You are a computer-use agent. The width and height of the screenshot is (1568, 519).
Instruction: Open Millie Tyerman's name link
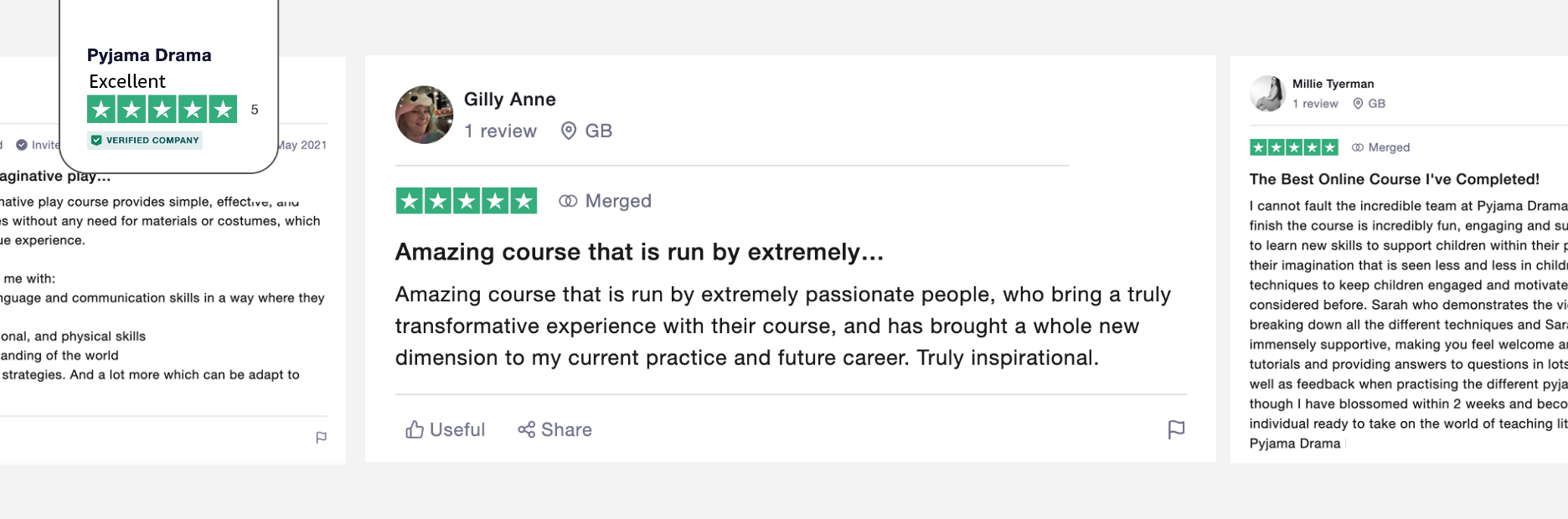[1333, 84]
